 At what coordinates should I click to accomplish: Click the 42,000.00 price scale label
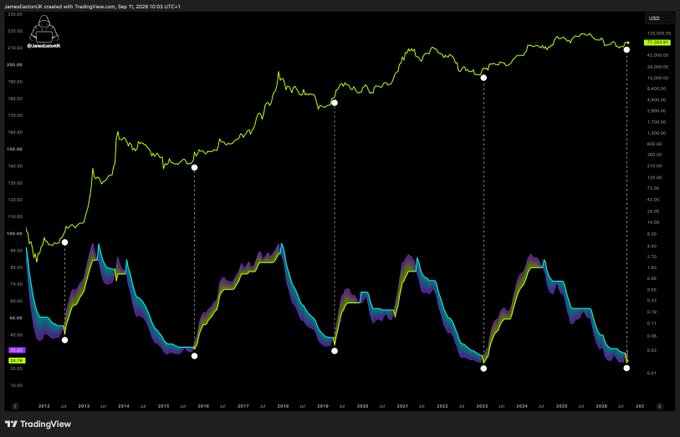pyautogui.click(x=658, y=55)
